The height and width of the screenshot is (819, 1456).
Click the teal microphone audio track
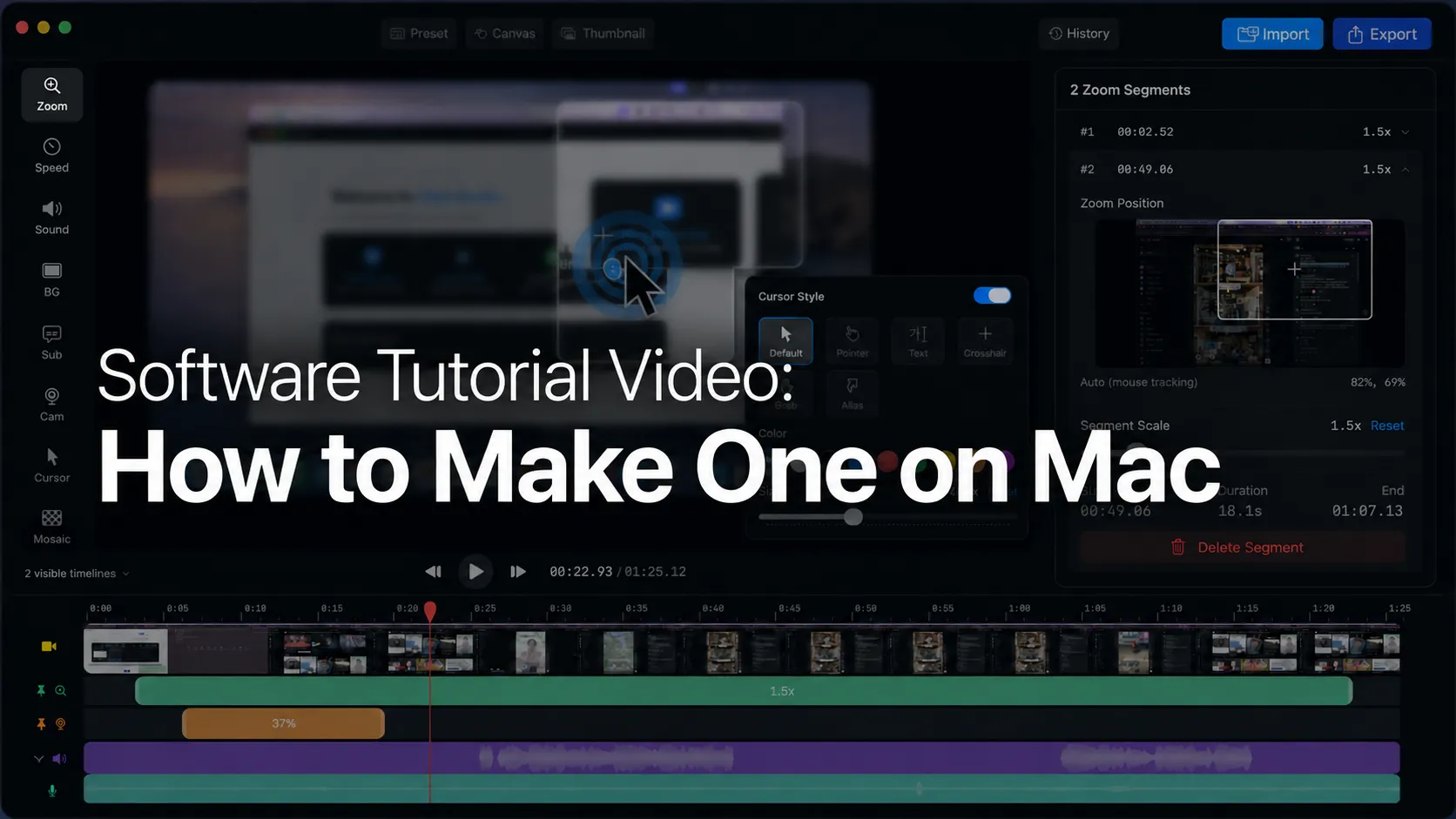[742, 789]
